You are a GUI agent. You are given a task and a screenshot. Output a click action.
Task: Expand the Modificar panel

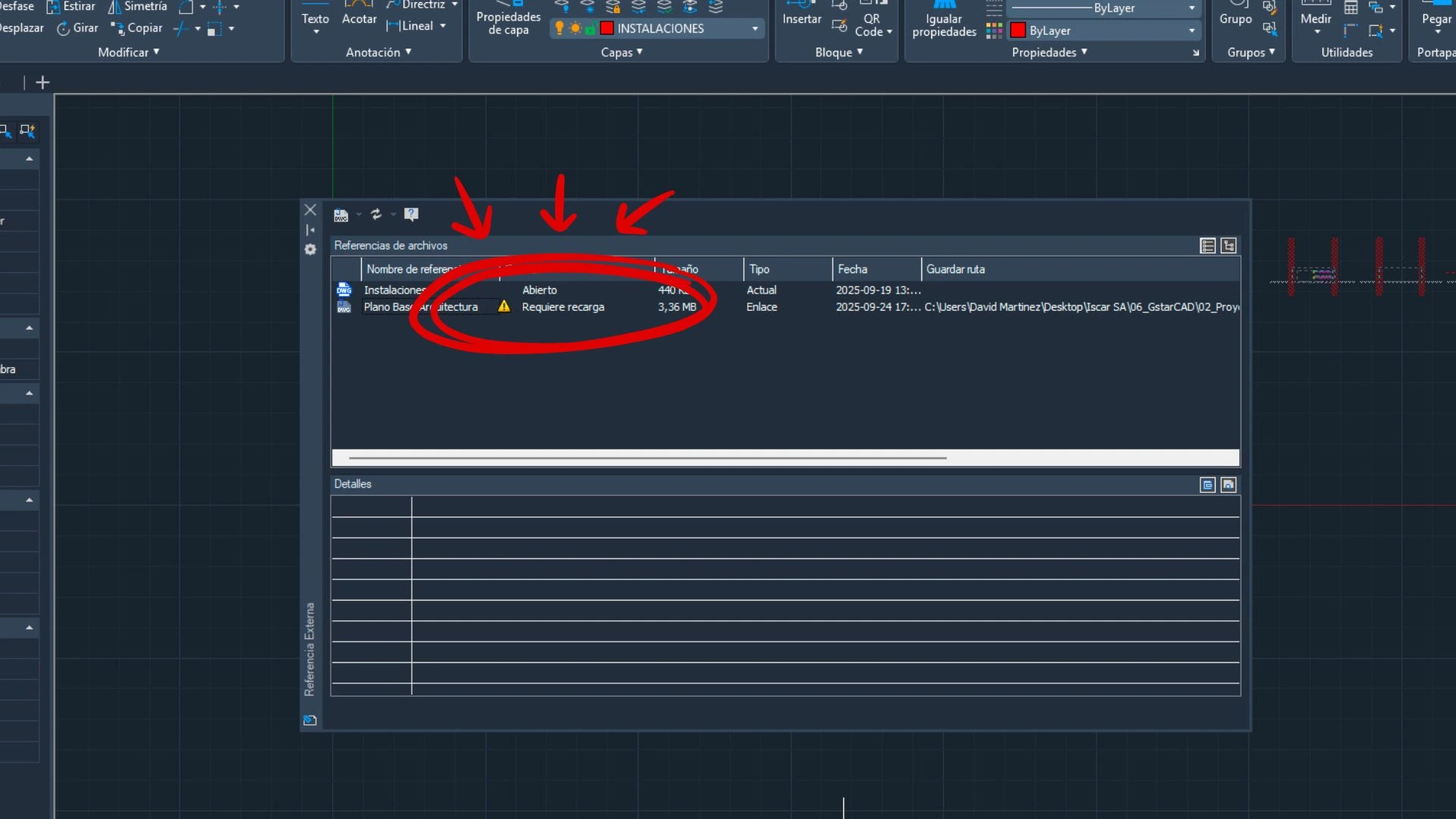129,52
